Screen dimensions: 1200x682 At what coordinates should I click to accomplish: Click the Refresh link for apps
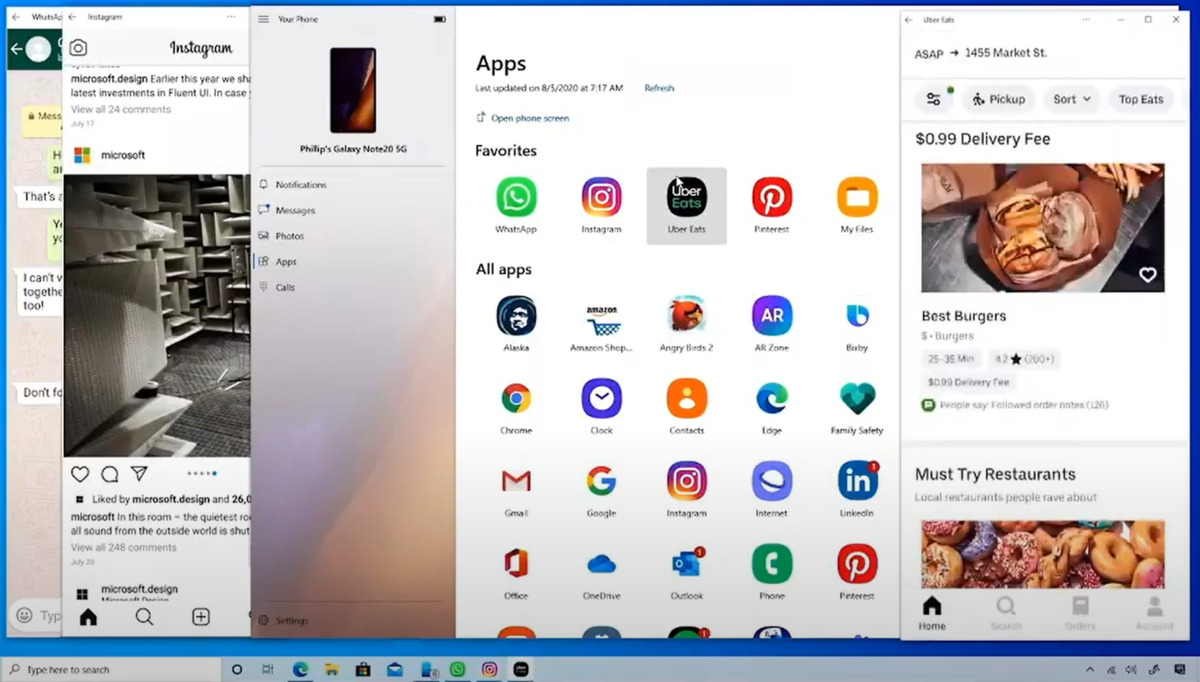[x=659, y=88]
